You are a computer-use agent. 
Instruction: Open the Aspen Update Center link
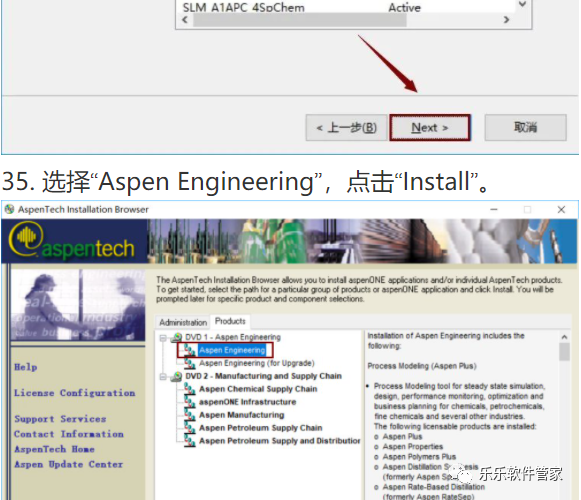pyautogui.click(x=69, y=464)
